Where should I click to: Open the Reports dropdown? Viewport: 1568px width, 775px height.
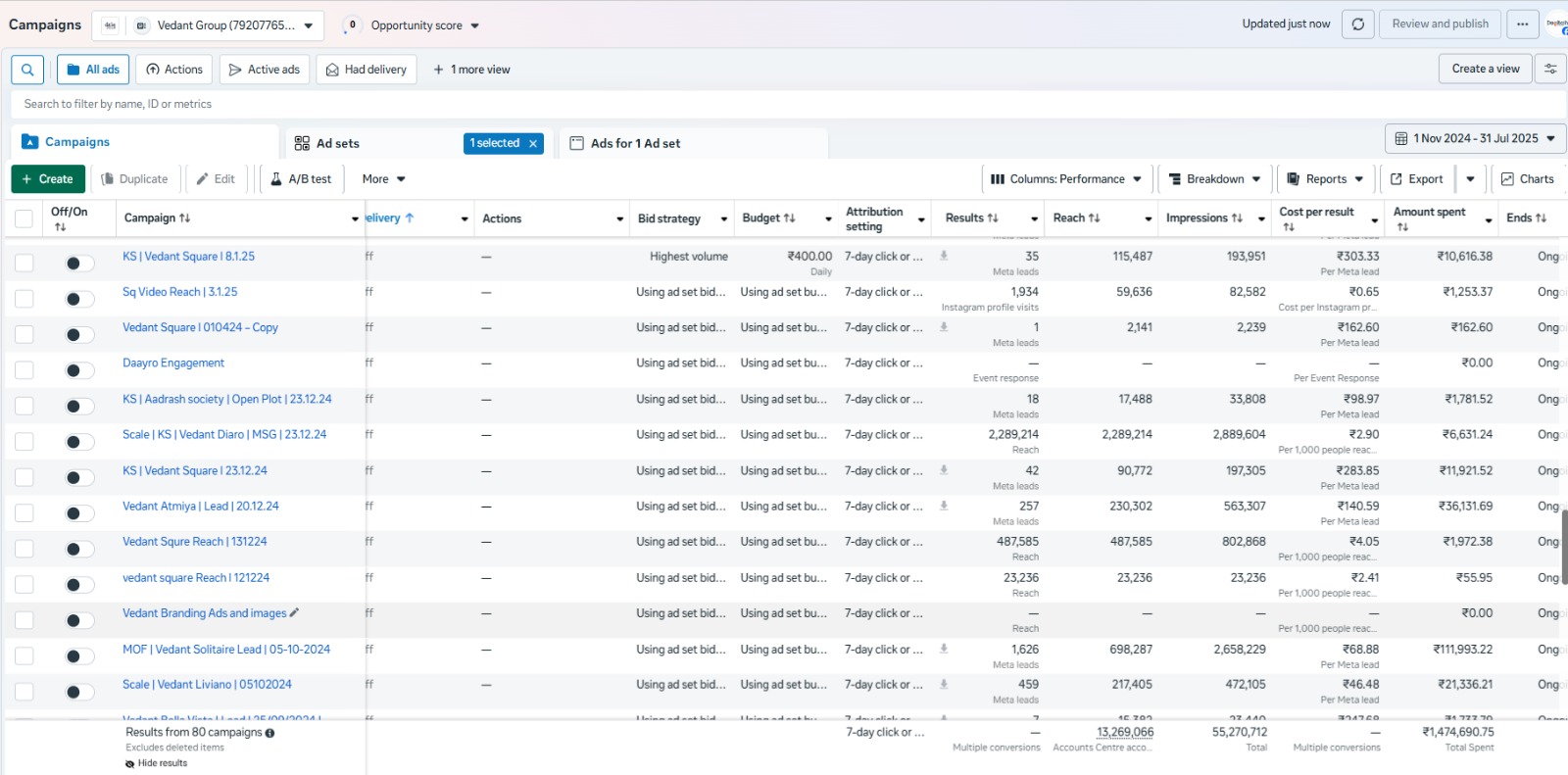(1325, 179)
